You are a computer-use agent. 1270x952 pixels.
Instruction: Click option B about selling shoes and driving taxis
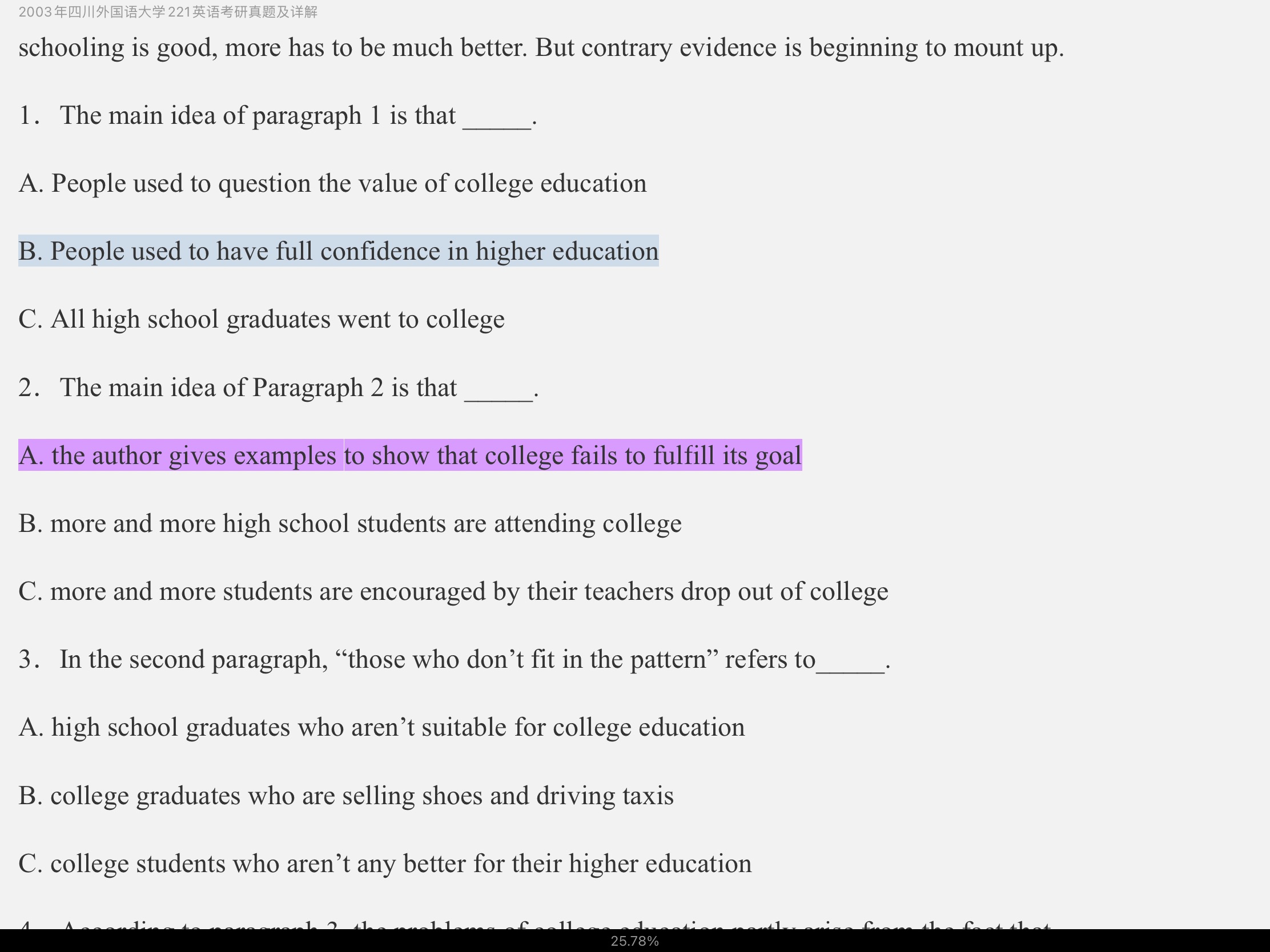345,796
